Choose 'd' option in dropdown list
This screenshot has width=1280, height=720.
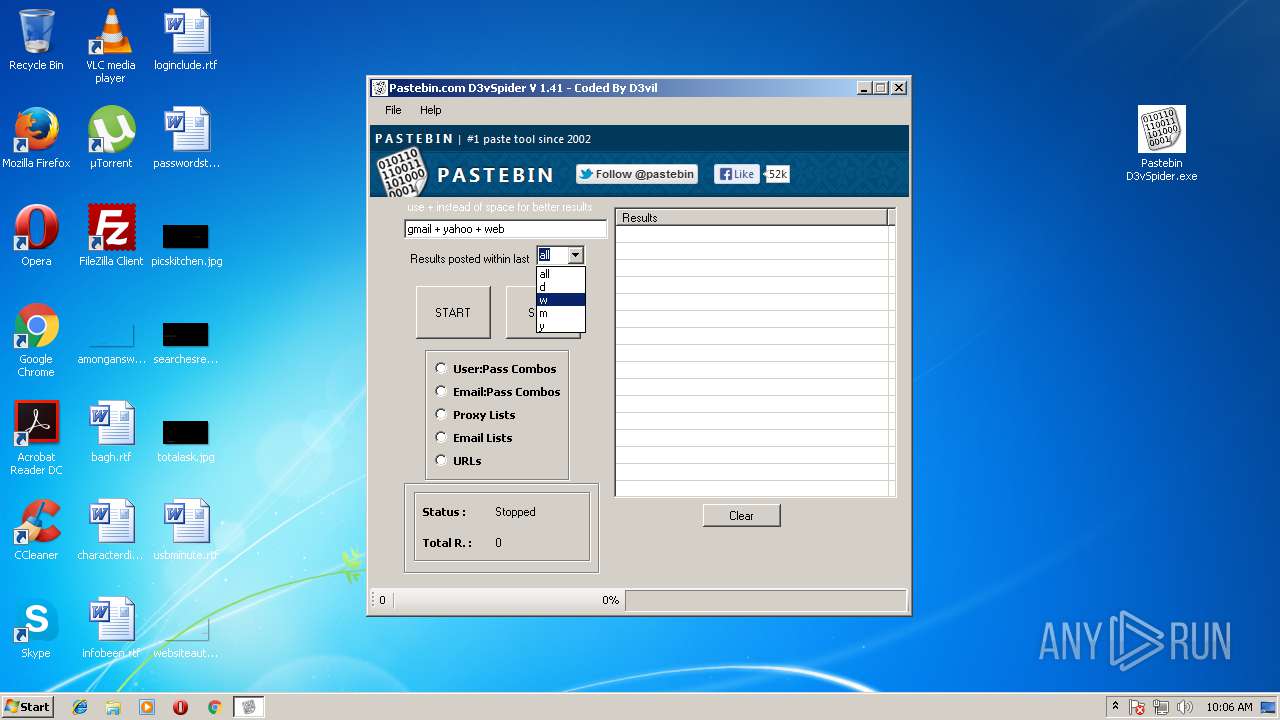click(561, 287)
